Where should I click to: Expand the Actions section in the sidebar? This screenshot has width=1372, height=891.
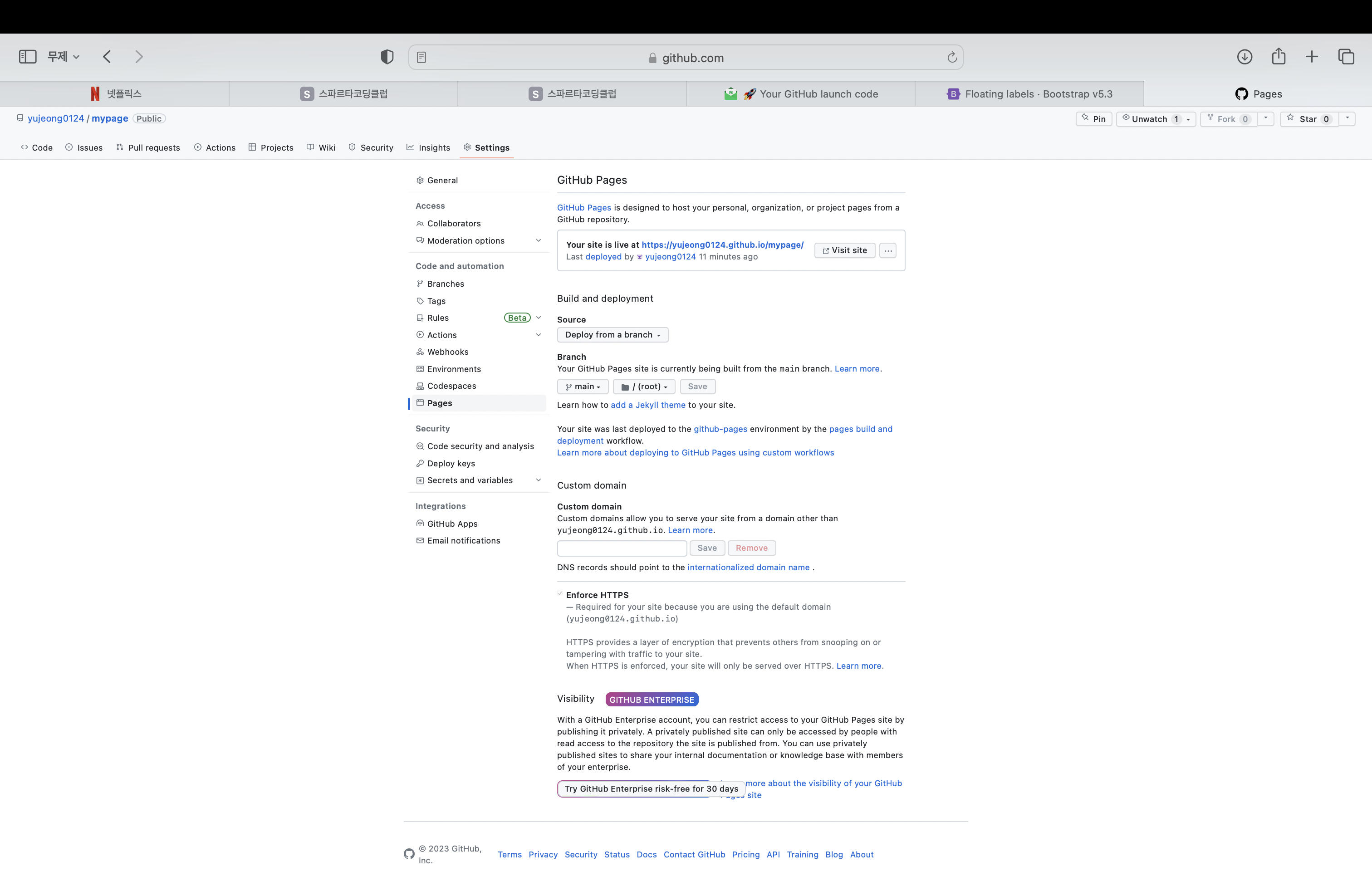tap(539, 335)
